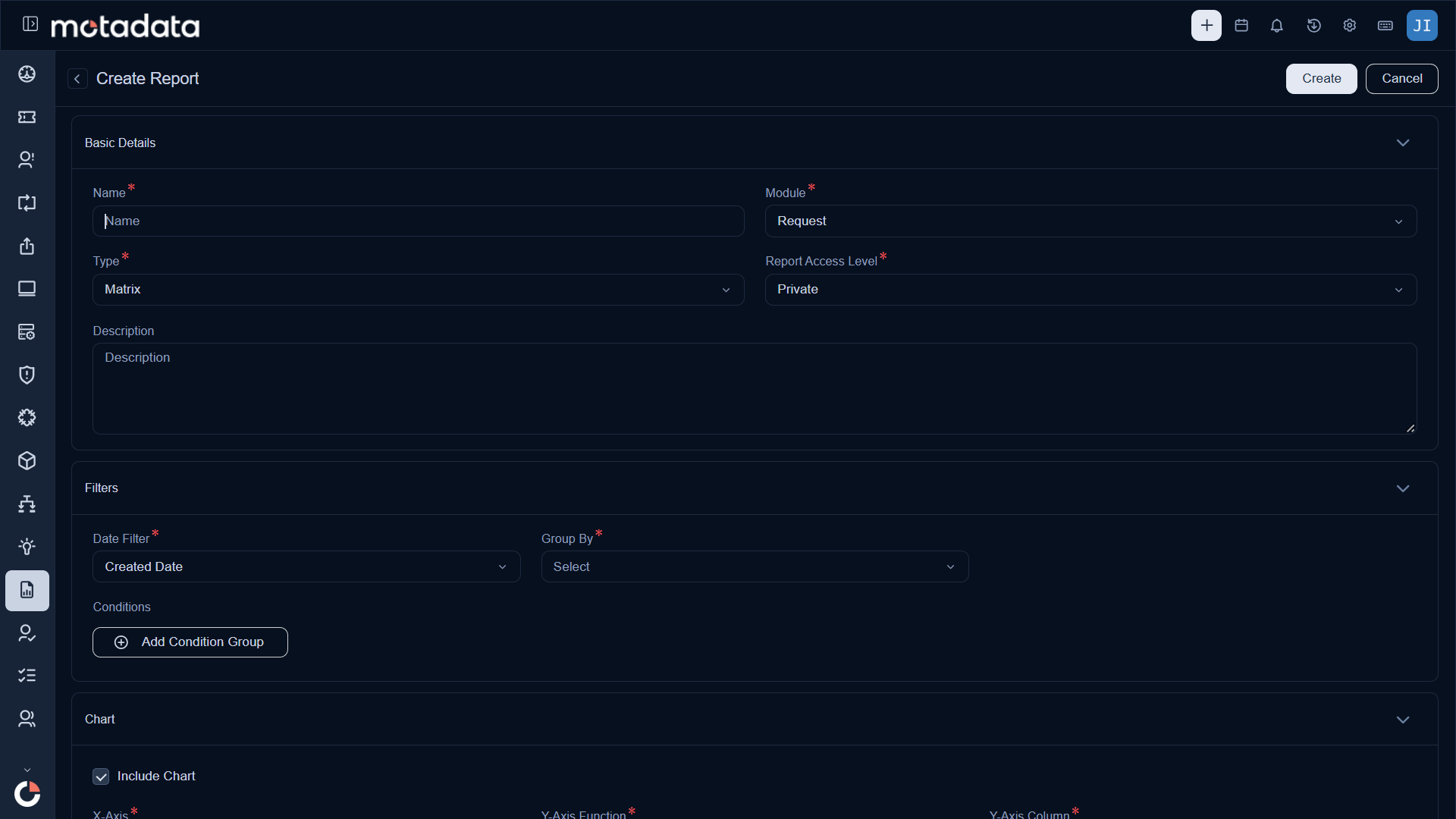Expand sidebar with small down chevron at bottom
This screenshot has width=1456, height=819.
coord(27,770)
